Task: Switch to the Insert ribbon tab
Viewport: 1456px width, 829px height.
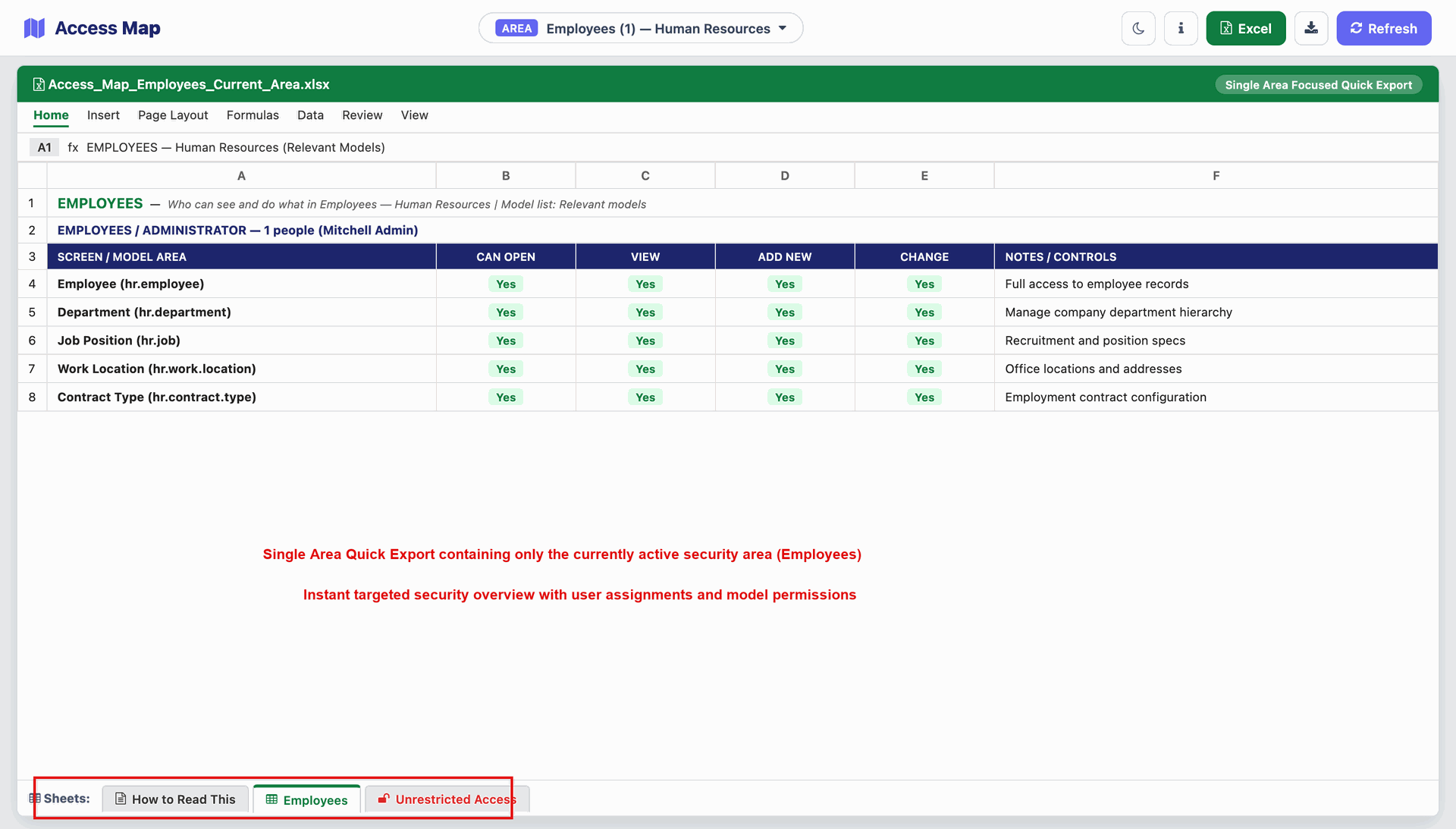Action: coord(103,115)
